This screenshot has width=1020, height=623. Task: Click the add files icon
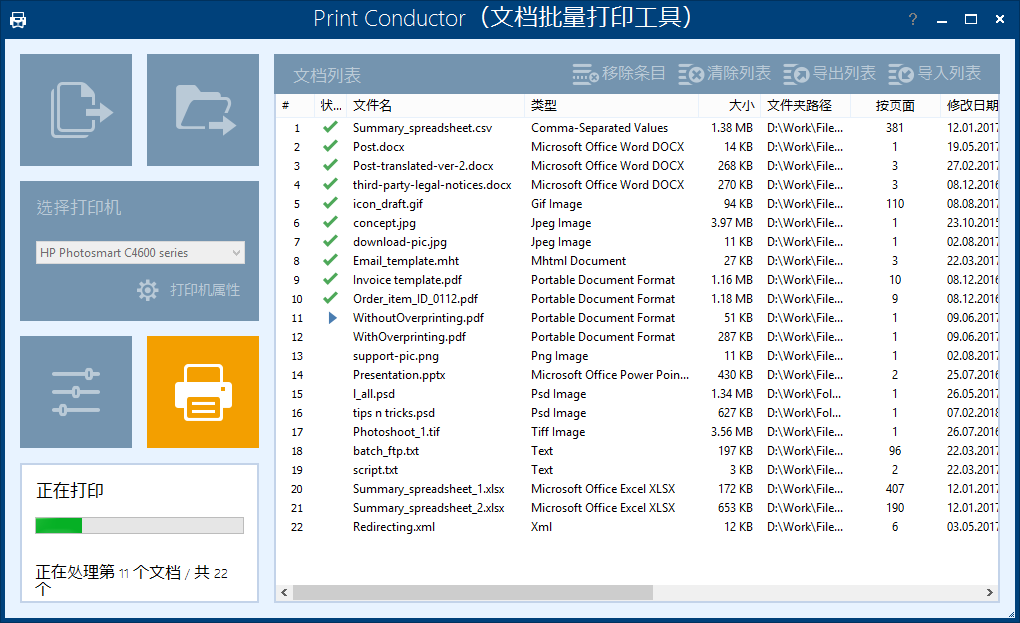75,109
